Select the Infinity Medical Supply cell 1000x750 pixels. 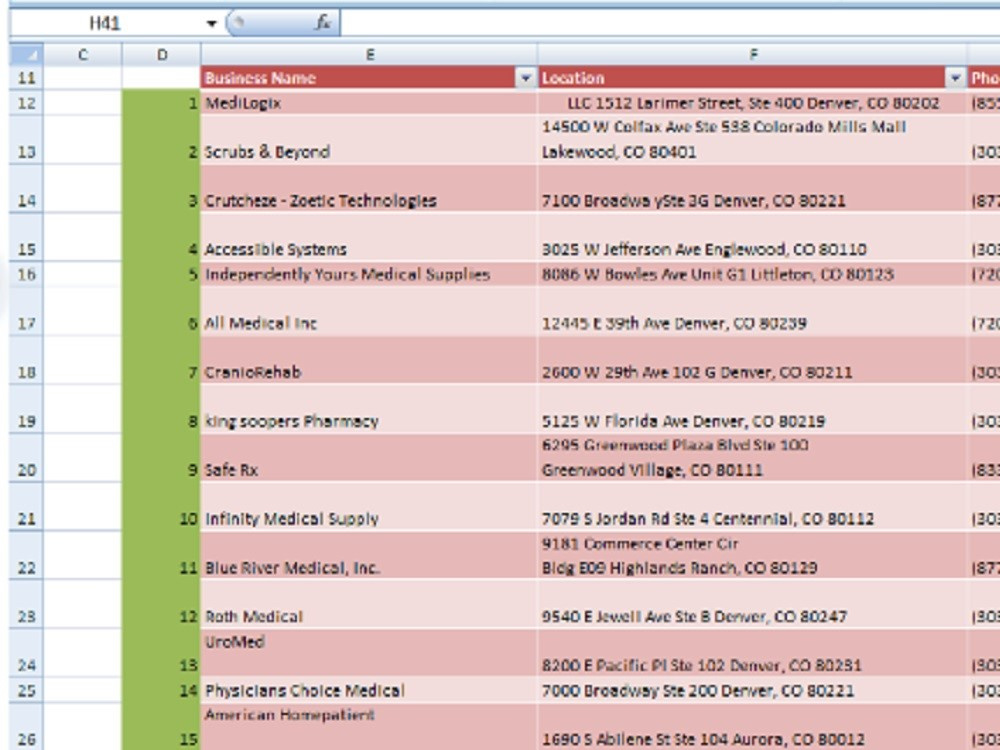(x=369, y=506)
